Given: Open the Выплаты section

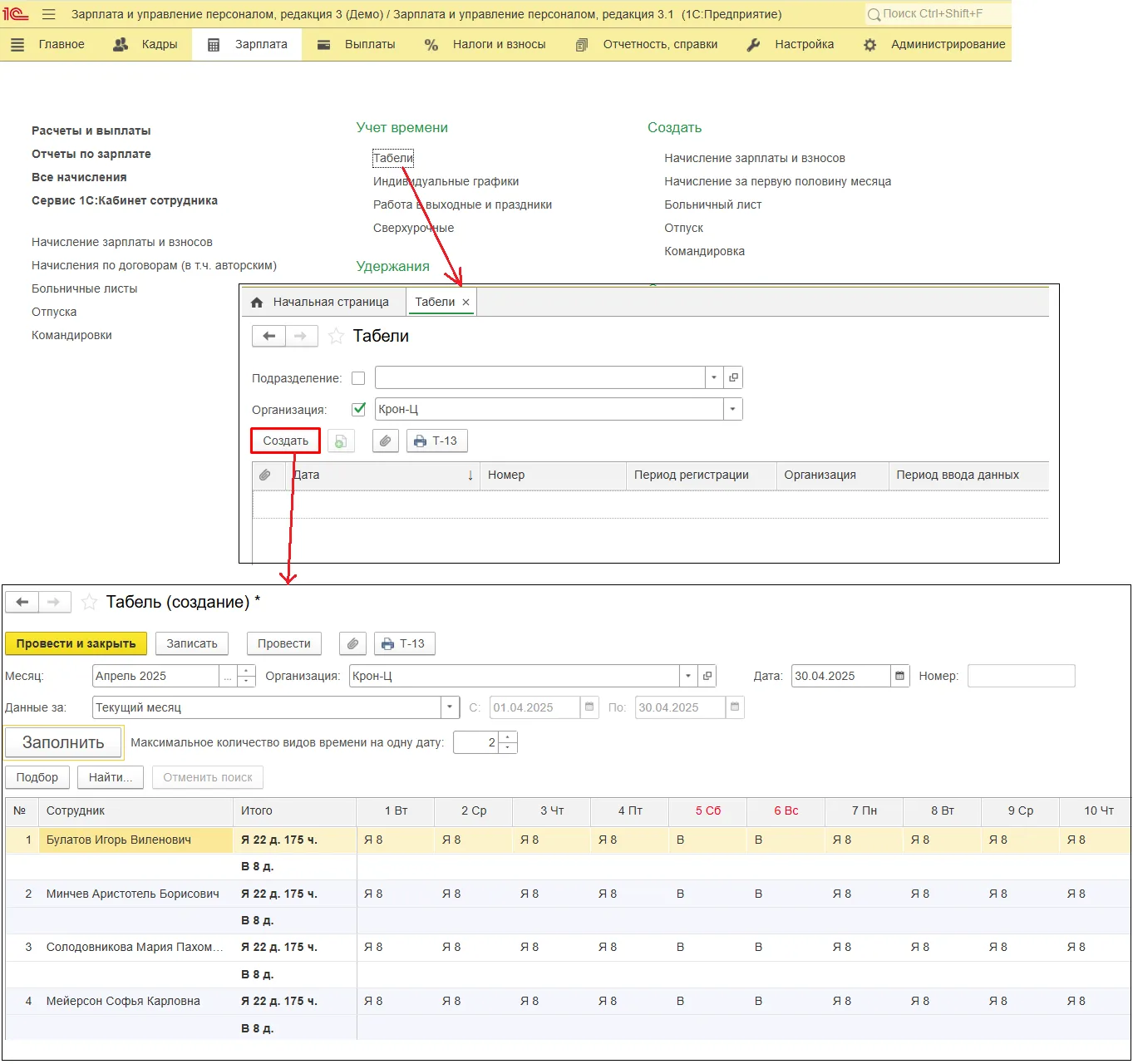Looking at the screenshot, I should click(357, 45).
